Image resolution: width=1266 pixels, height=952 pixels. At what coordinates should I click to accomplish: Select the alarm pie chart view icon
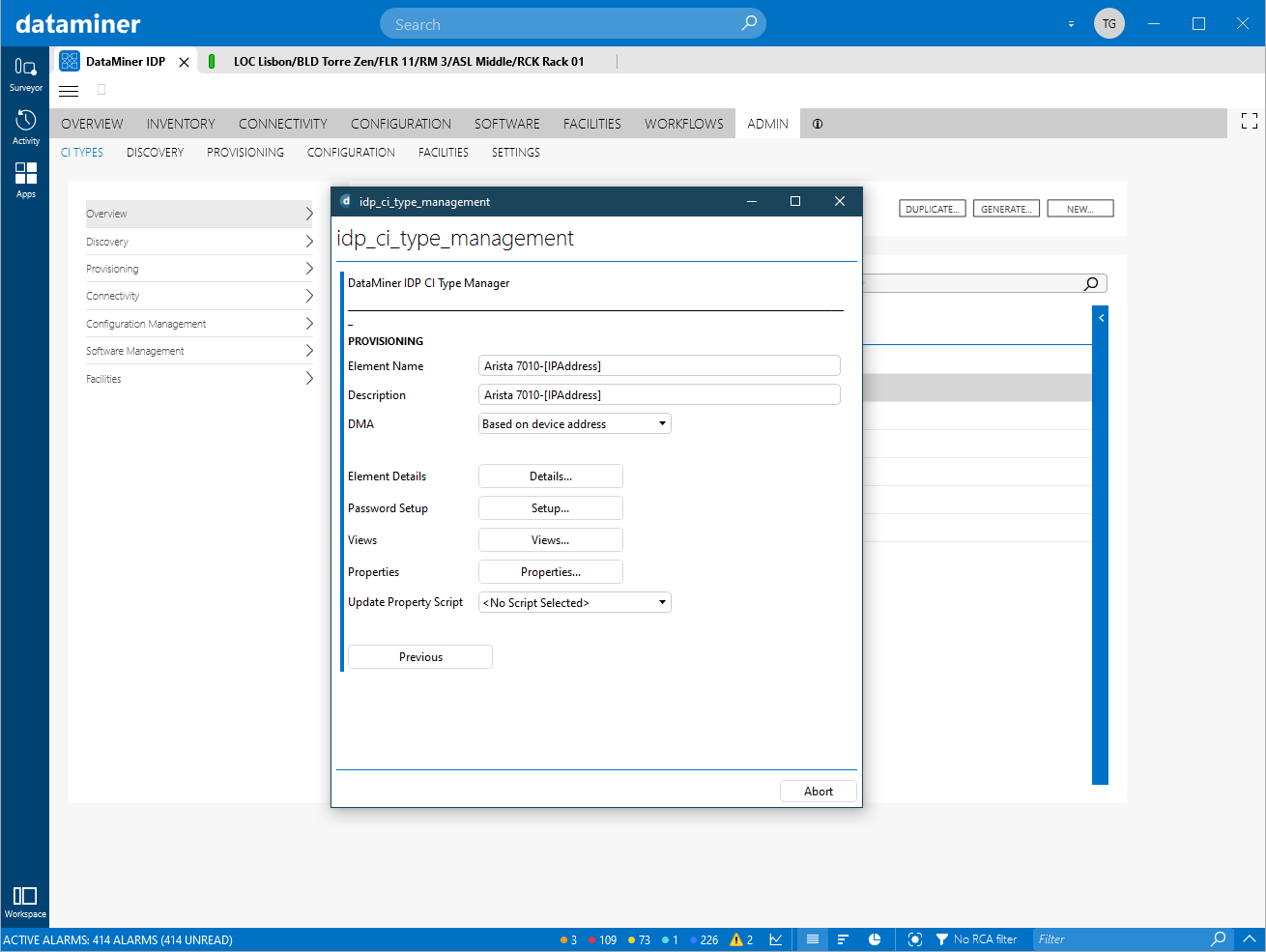click(x=875, y=939)
